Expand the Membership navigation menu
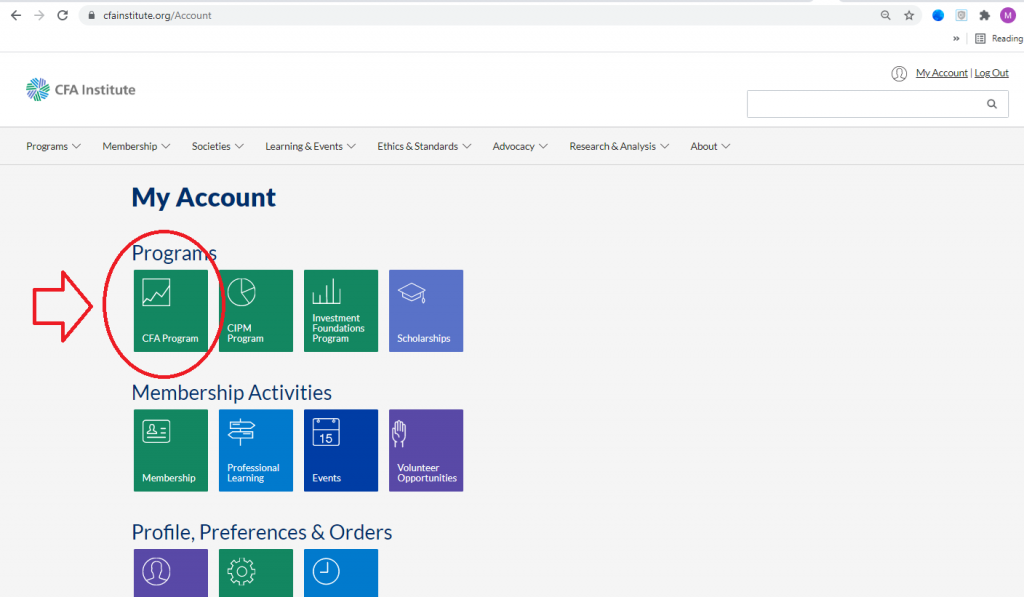 click(136, 146)
